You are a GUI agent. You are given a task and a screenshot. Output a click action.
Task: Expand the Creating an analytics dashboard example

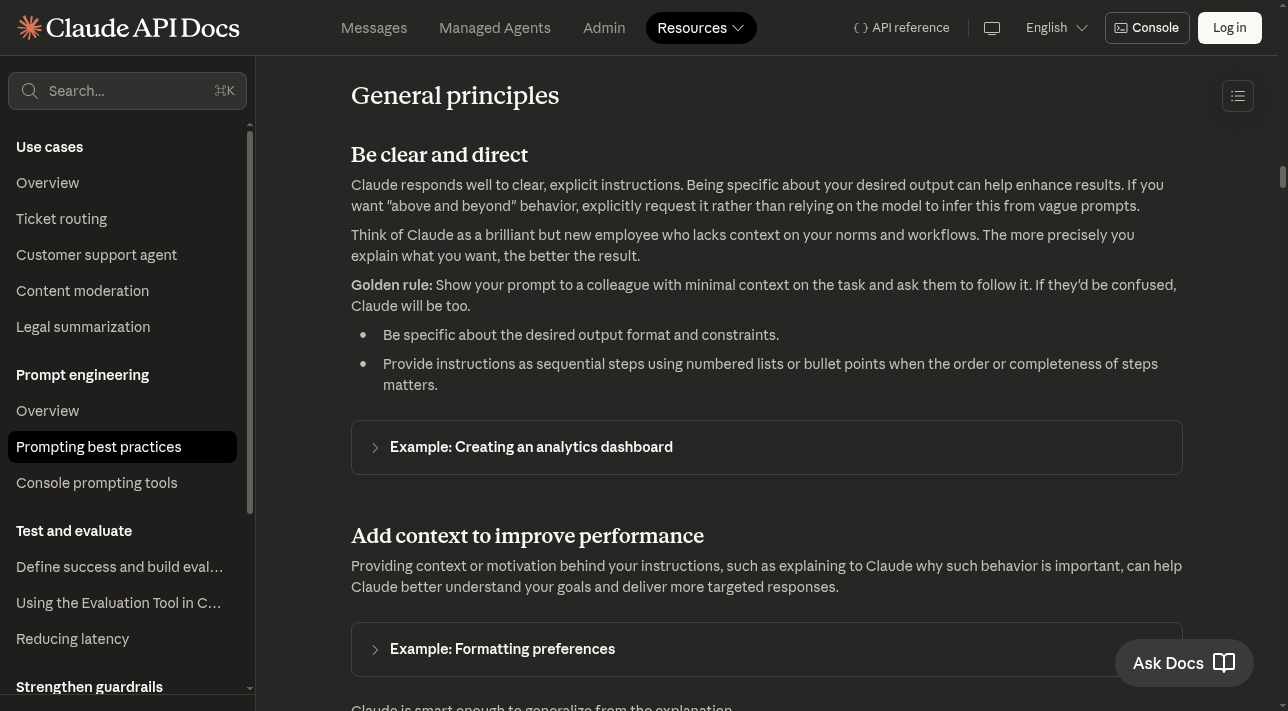766,447
